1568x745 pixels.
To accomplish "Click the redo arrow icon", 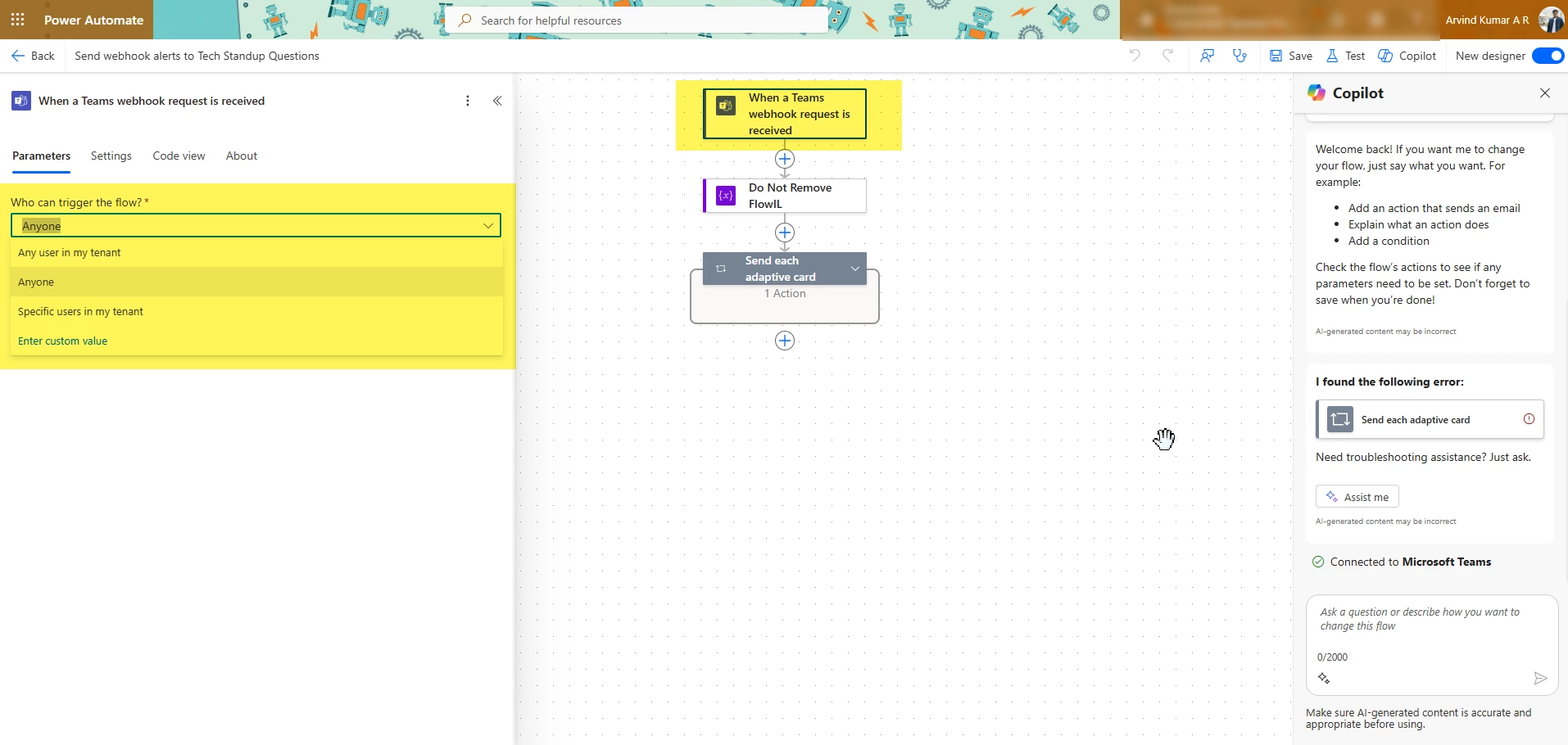I will (x=1167, y=56).
